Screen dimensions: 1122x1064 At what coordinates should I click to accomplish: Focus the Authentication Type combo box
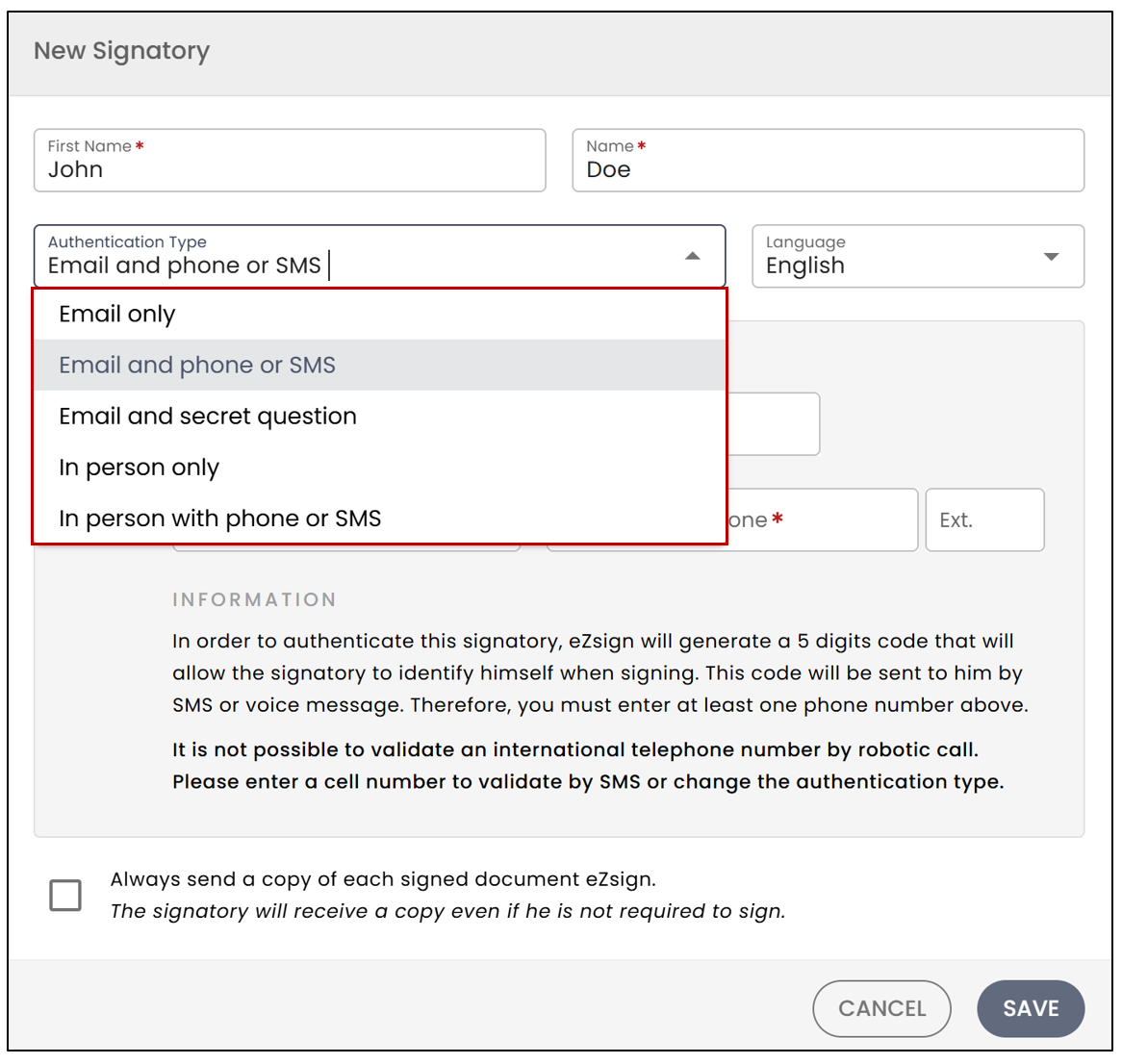coord(380,256)
